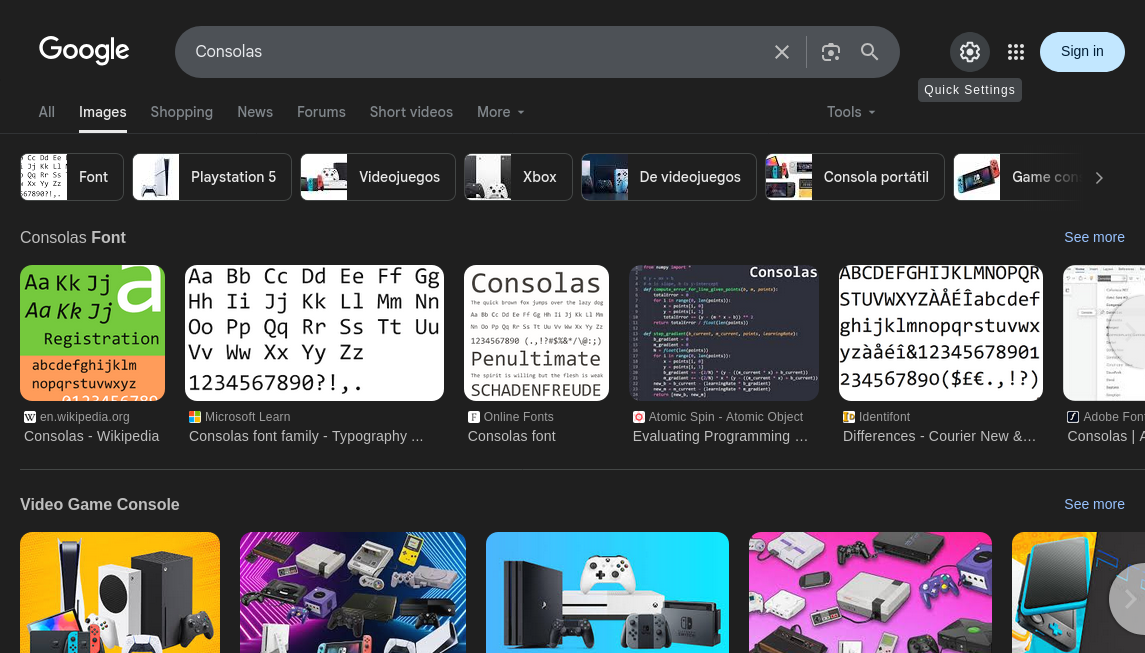Open Quick Settings gear icon
The image size is (1145, 653).
click(969, 52)
